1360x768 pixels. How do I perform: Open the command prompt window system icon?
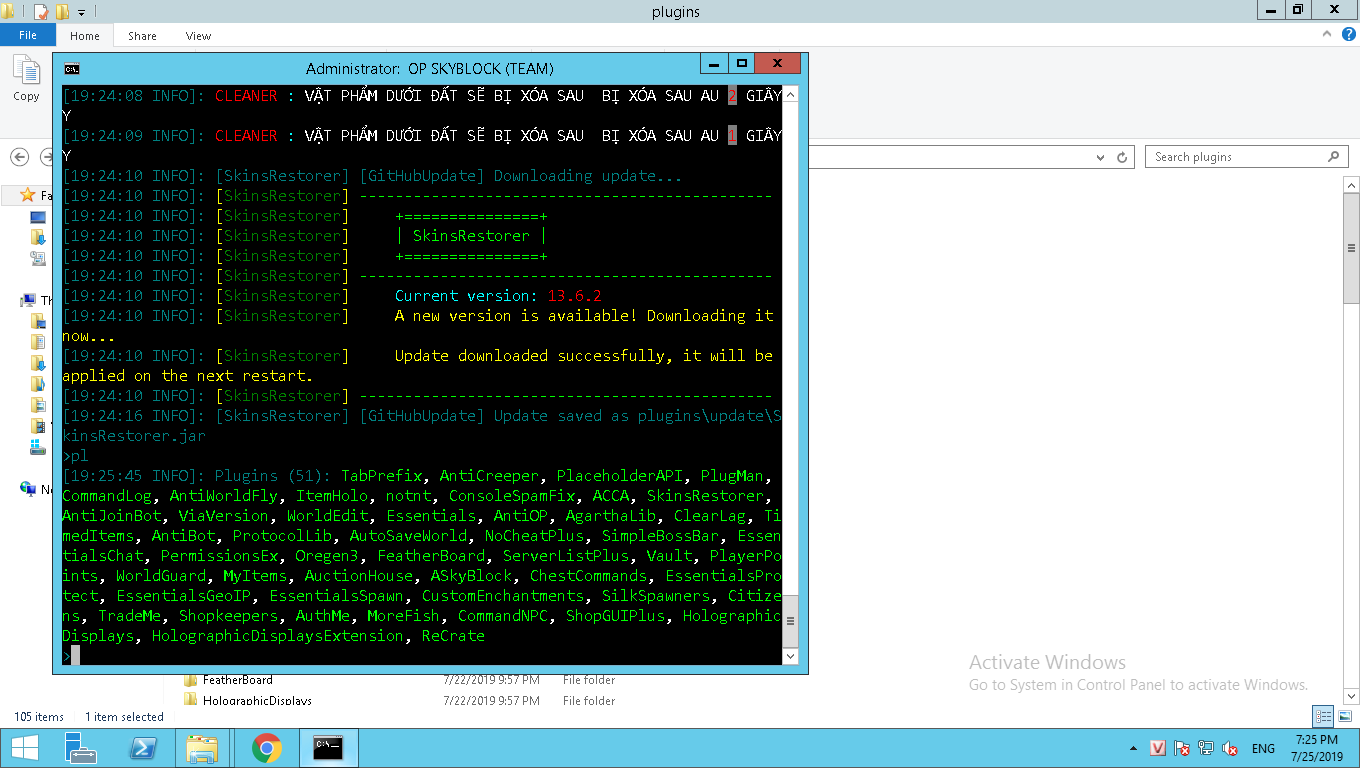coord(72,68)
